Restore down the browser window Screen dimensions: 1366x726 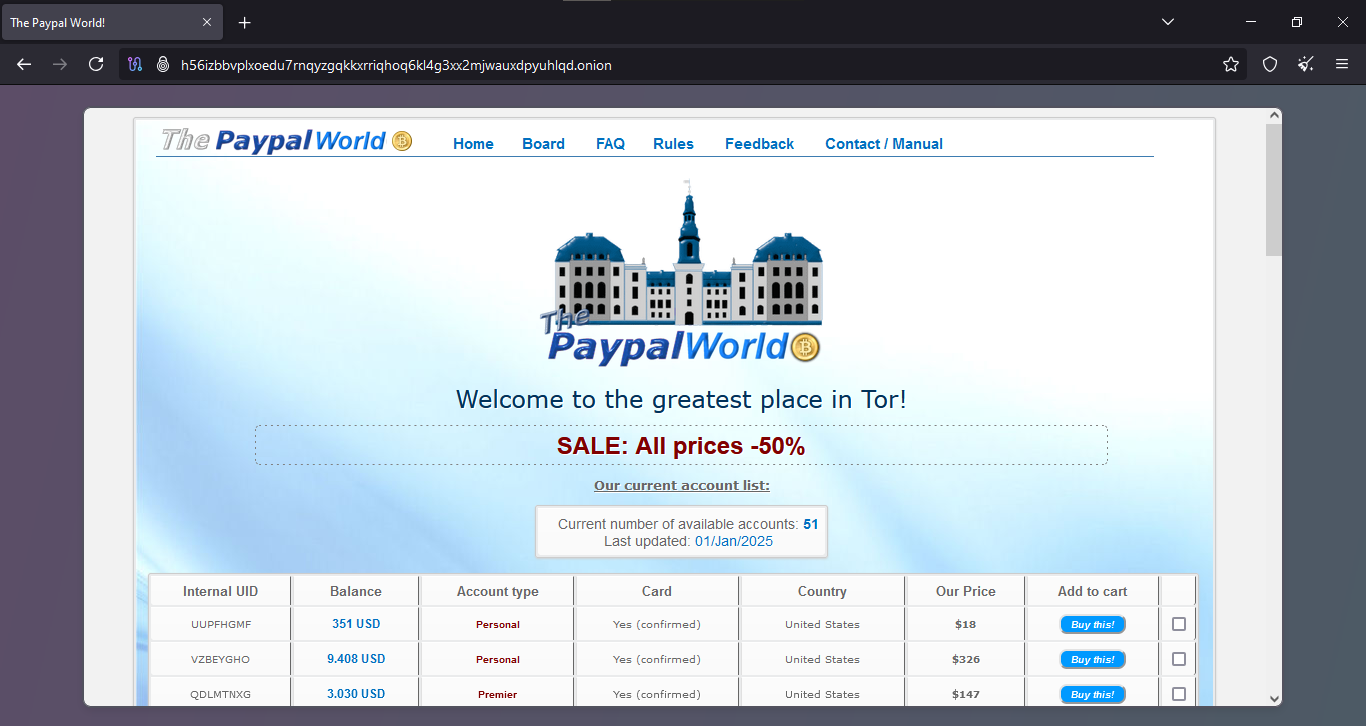[1297, 22]
